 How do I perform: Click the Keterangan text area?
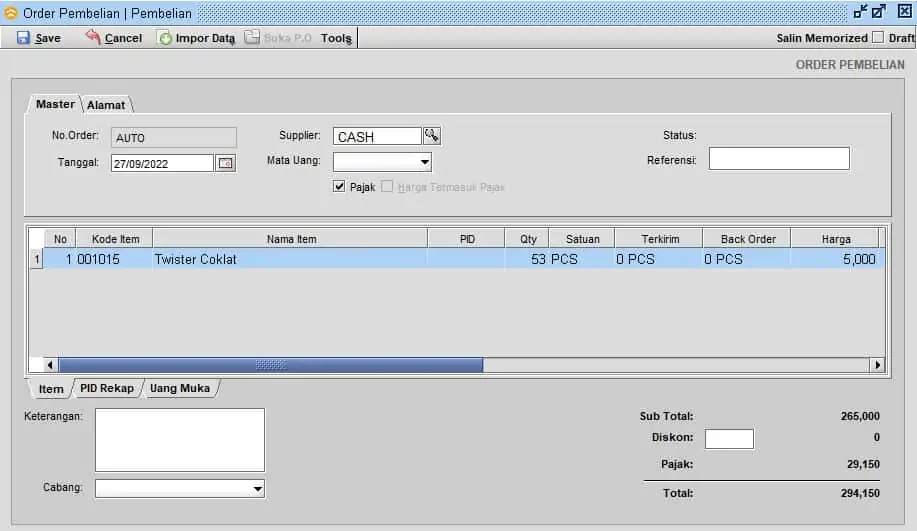(x=180, y=440)
